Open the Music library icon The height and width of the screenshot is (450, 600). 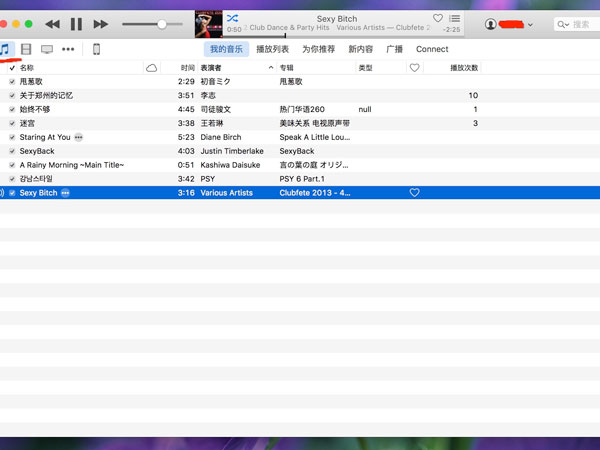pos(6,48)
